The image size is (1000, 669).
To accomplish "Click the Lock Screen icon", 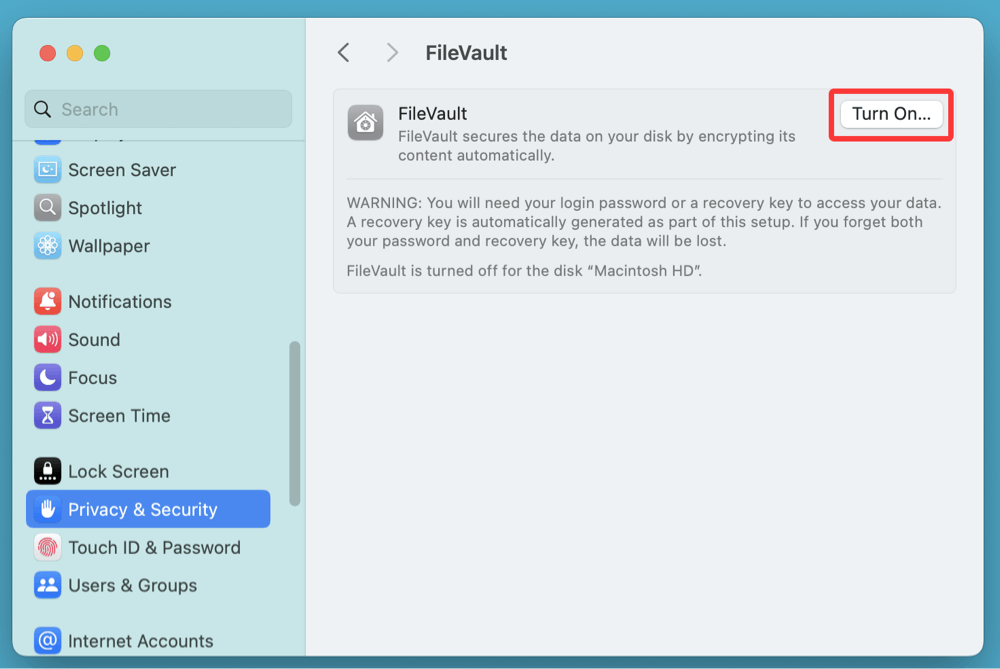I will 47,472.
